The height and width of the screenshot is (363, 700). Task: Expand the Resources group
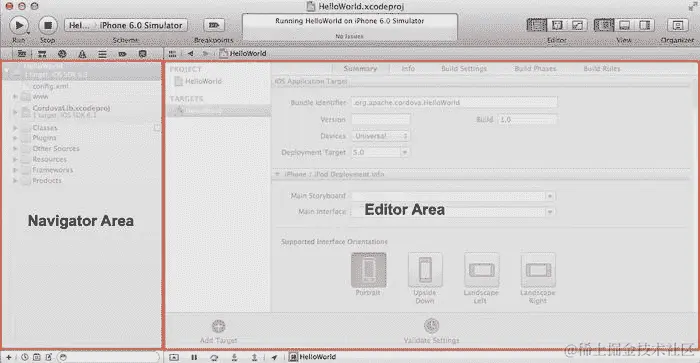15,159
